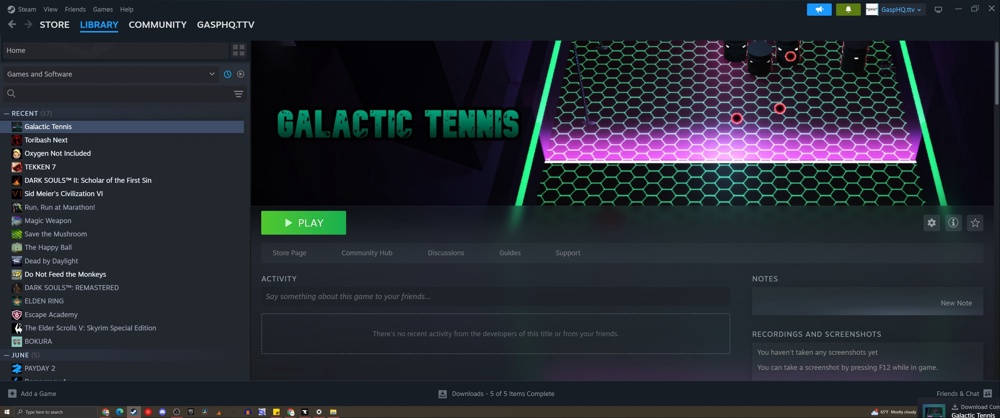This screenshot has height=418, width=1000.
Task: Open advanced filter options icon
Action: point(239,94)
